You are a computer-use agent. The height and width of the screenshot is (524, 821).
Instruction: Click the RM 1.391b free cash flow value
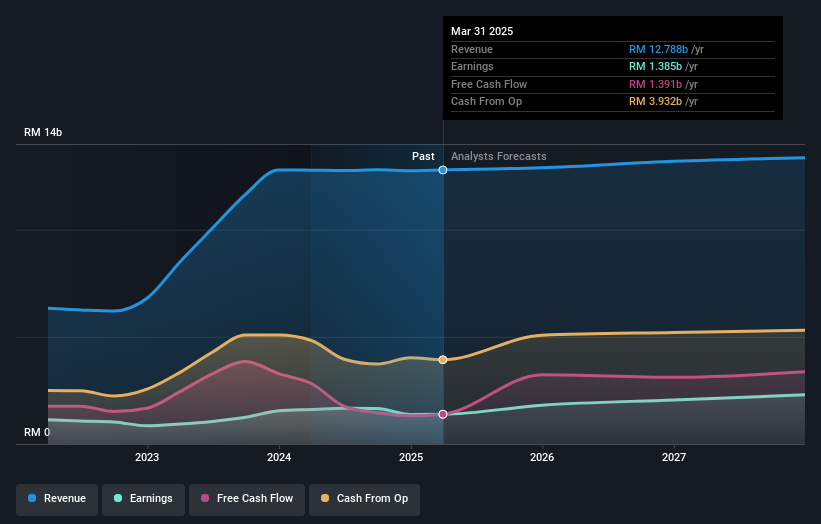click(656, 84)
